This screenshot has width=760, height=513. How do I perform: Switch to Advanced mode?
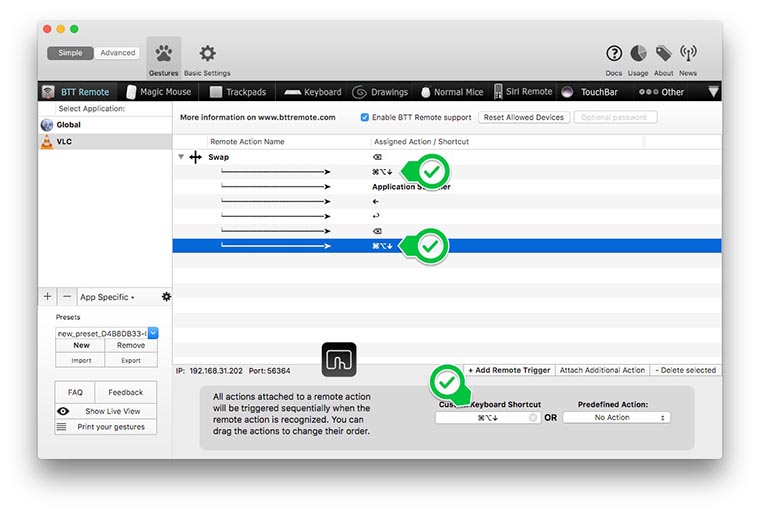117,53
